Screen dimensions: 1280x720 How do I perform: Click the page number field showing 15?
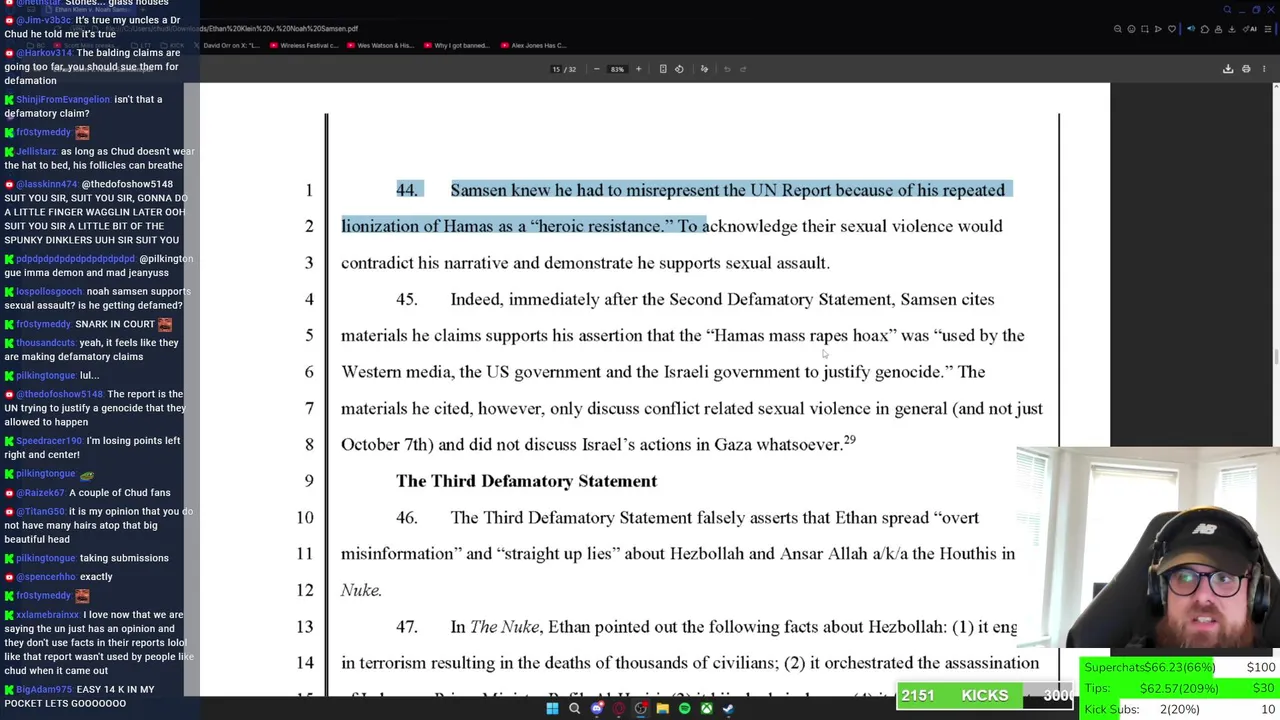(557, 69)
